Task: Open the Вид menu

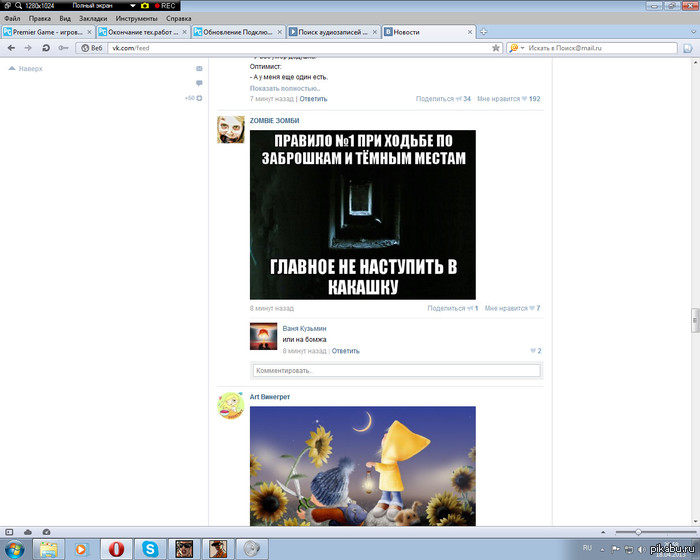Action: pyautogui.click(x=65, y=18)
